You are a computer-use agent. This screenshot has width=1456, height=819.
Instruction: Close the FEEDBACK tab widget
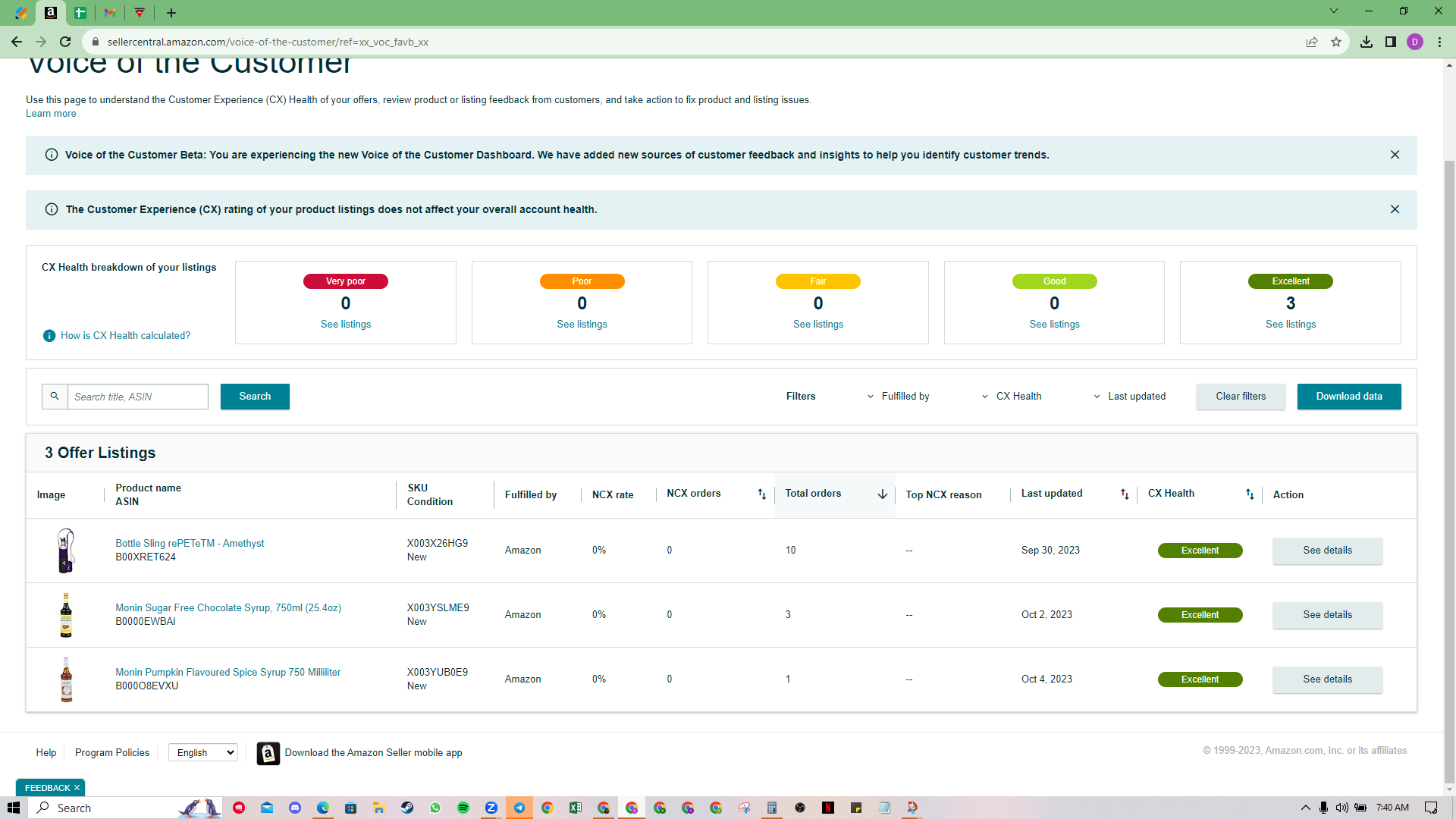[77, 788]
